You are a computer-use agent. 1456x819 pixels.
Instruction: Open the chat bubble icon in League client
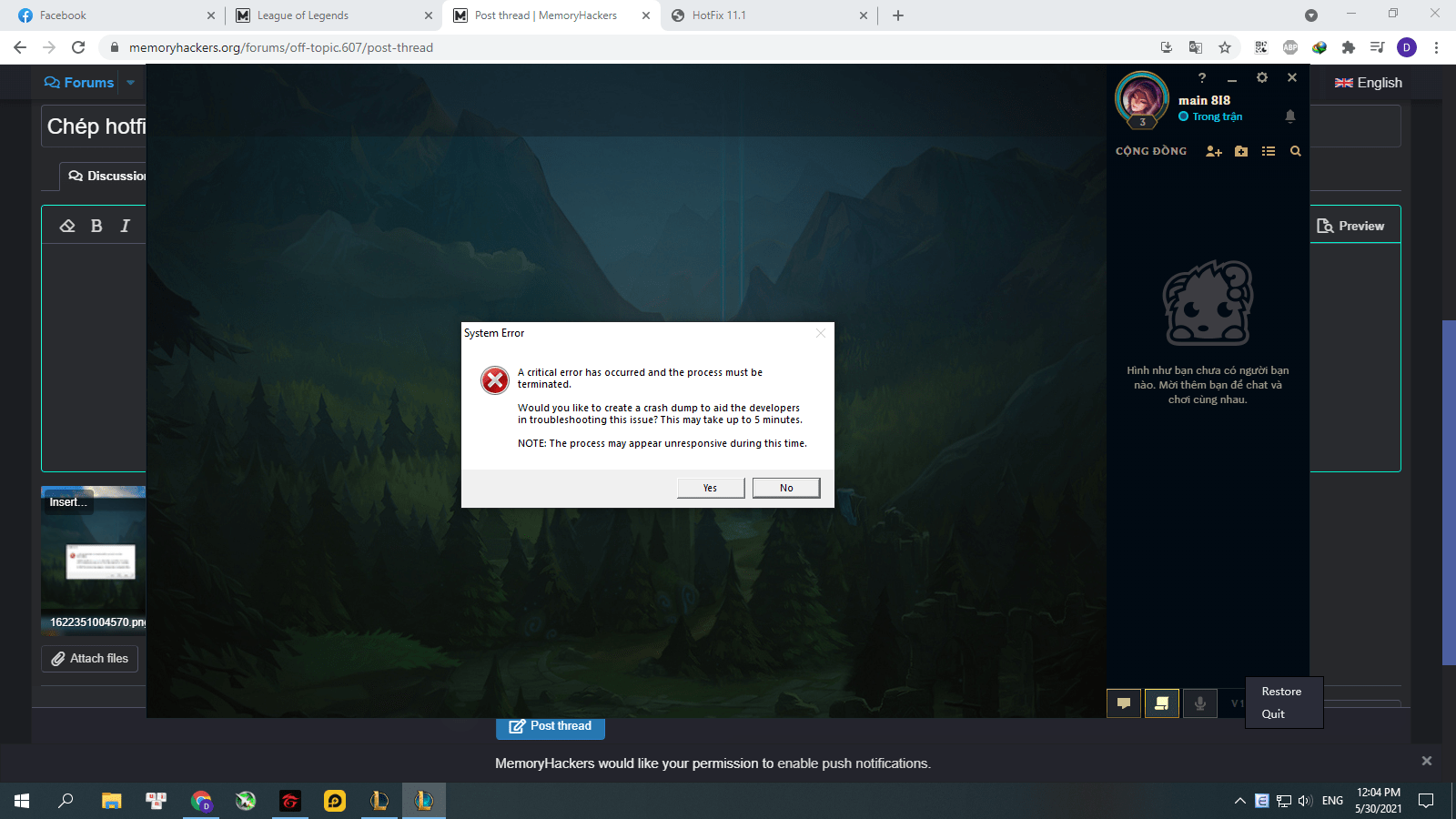(x=1124, y=703)
